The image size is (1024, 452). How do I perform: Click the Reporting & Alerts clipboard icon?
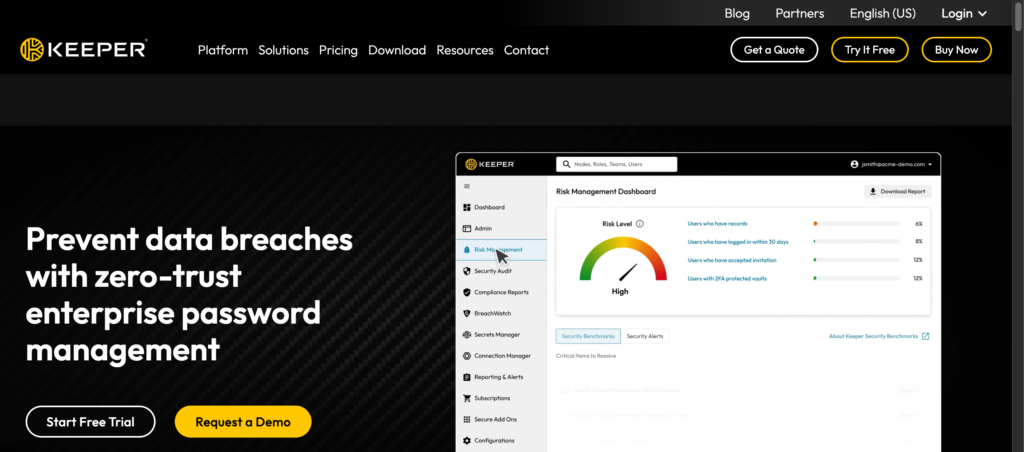(466, 377)
